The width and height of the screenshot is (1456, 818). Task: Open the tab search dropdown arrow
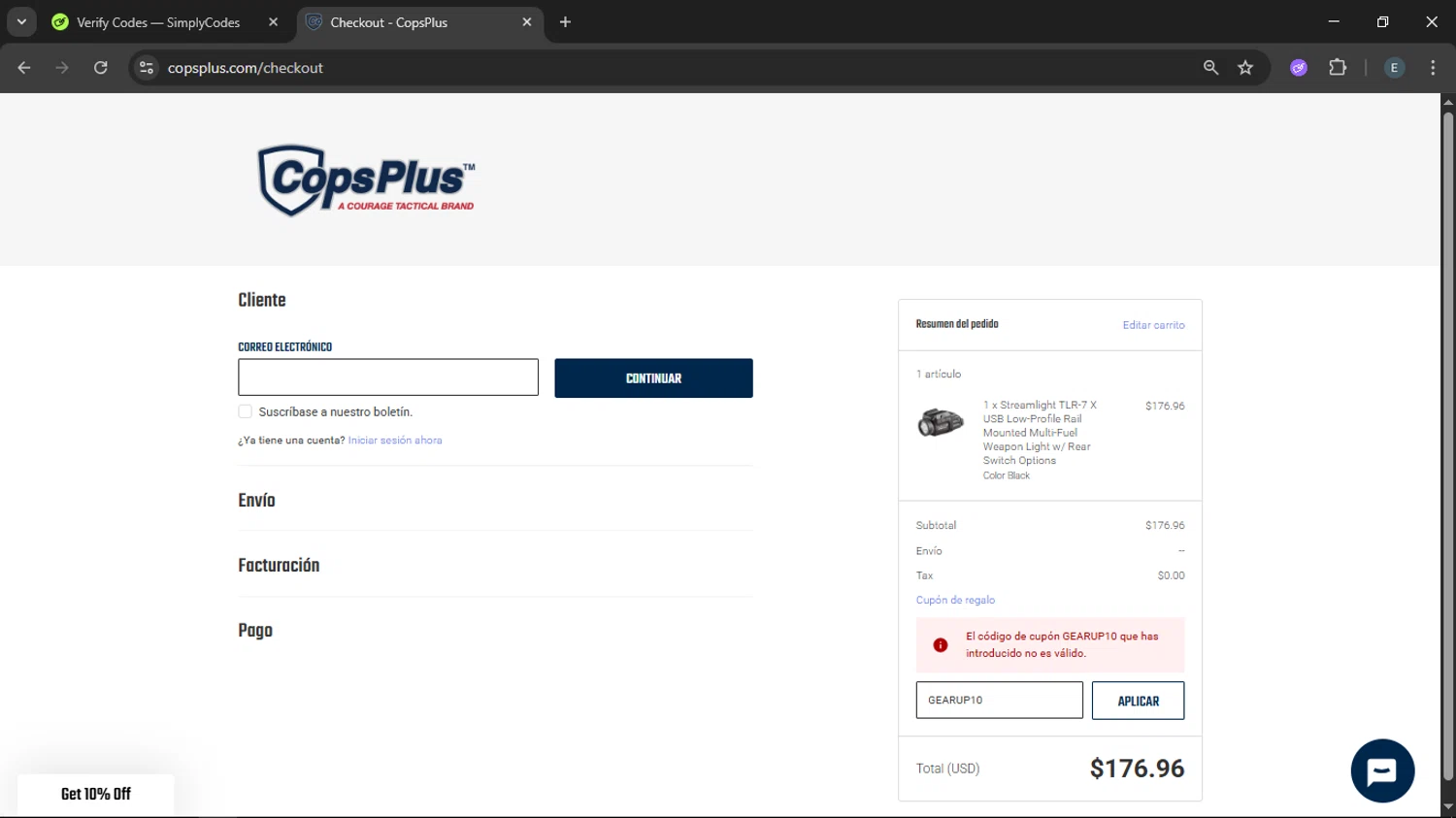pos(21,21)
